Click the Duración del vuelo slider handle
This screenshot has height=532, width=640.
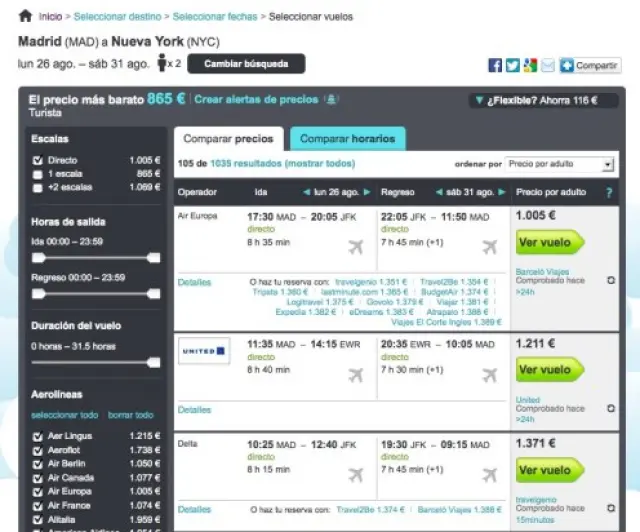[153, 361]
